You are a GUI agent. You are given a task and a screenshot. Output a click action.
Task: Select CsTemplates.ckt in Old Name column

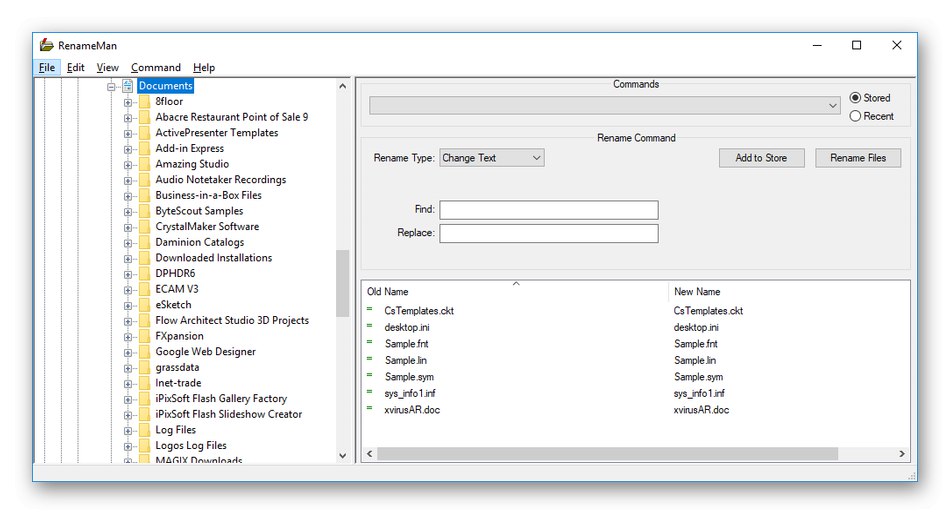pyautogui.click(x=419, y=311)
